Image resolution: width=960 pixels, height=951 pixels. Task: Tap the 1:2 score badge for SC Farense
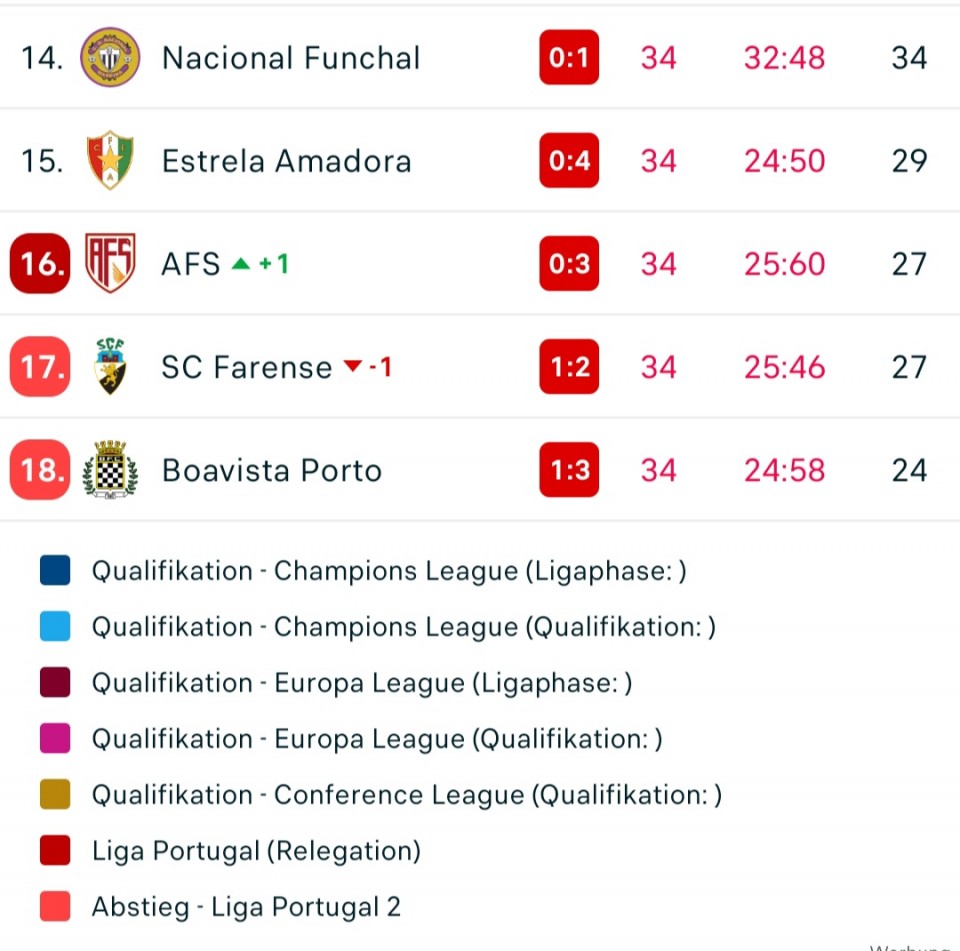(569, 366)
